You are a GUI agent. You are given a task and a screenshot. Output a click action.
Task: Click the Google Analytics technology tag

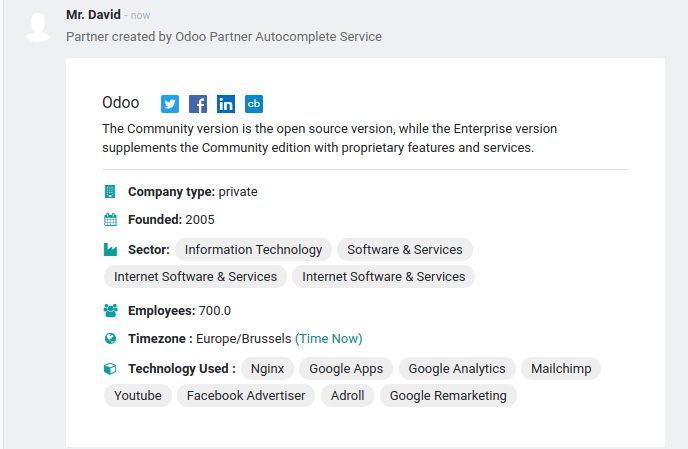tap(457, 368)
